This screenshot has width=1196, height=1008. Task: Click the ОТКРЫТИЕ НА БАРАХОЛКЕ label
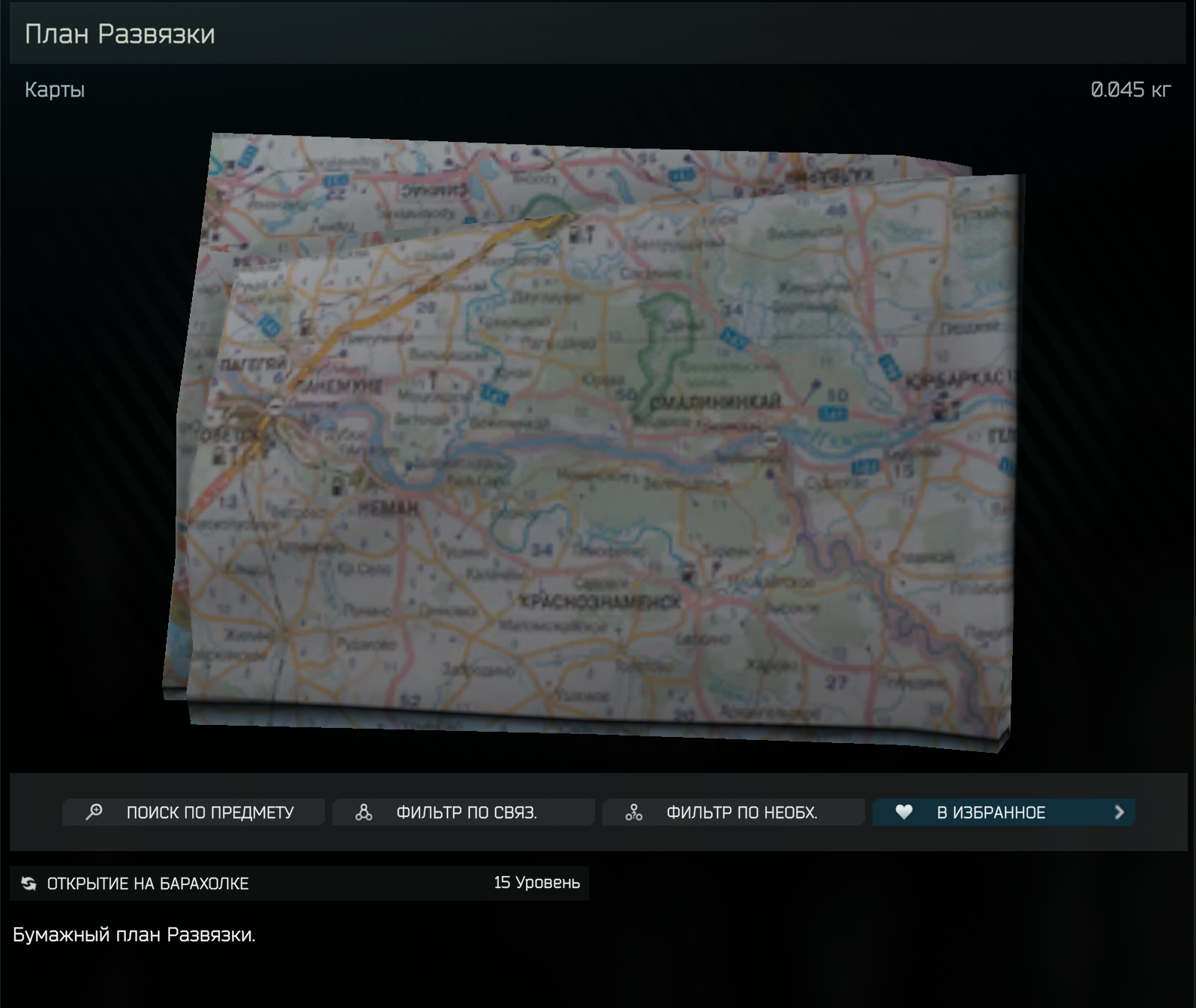click(x=148, y=883)
